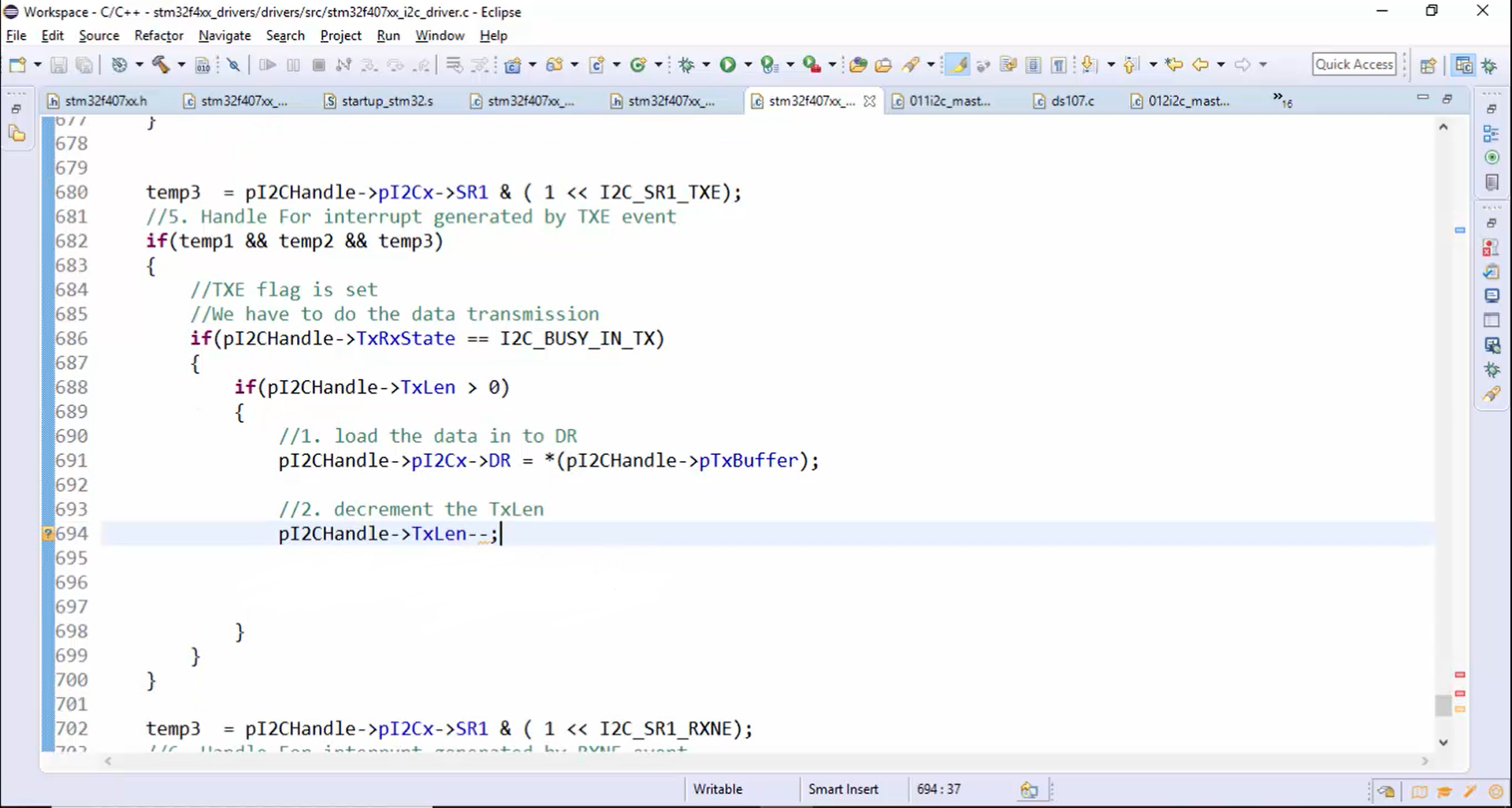Screen dimensions: 1512x808
Task: Click the Resume debug icon
Action: (x=267, y=65)
